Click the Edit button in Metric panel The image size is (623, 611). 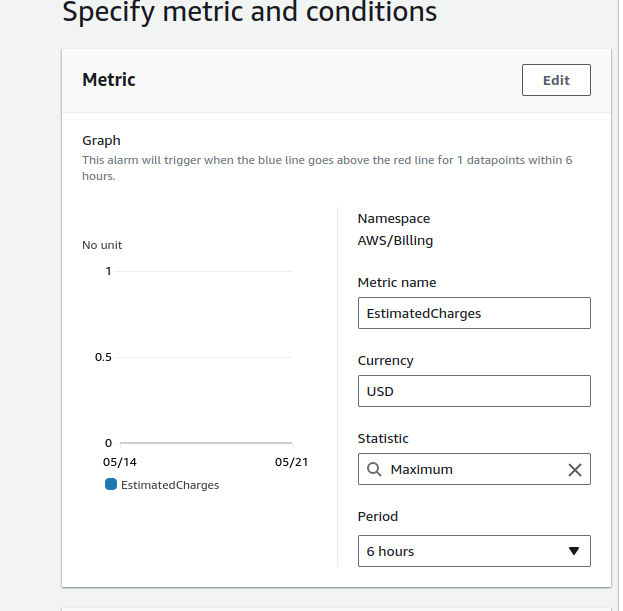(x=556, y=80)
